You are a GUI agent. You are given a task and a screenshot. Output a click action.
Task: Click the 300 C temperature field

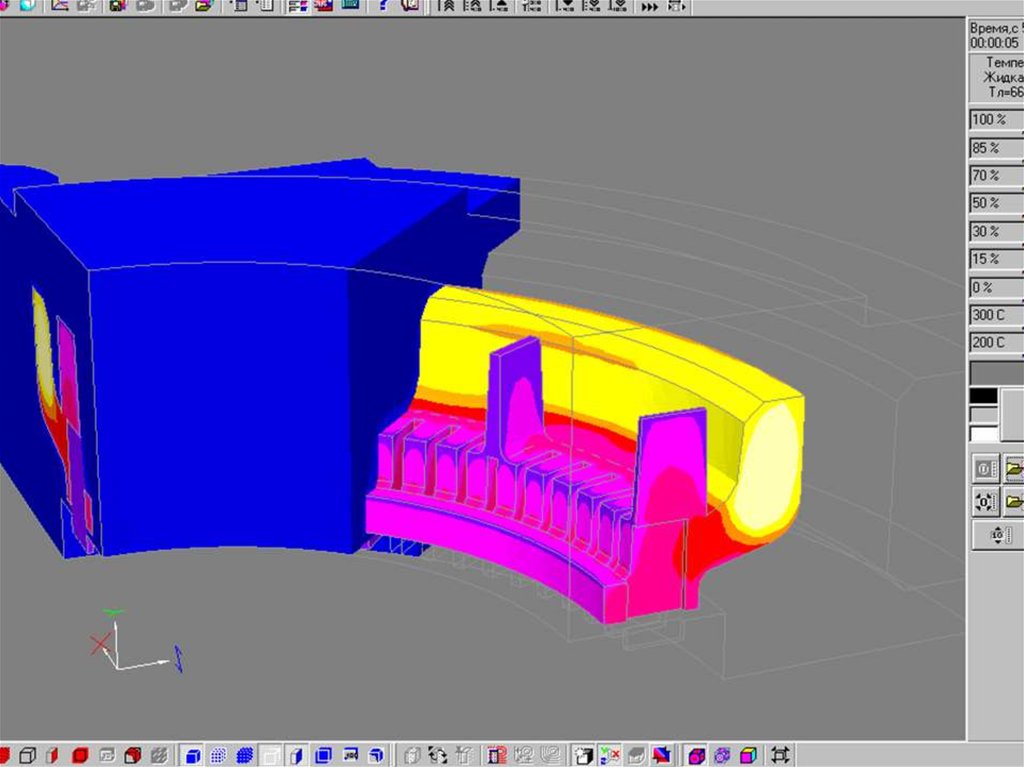click(x=994, y=316)
